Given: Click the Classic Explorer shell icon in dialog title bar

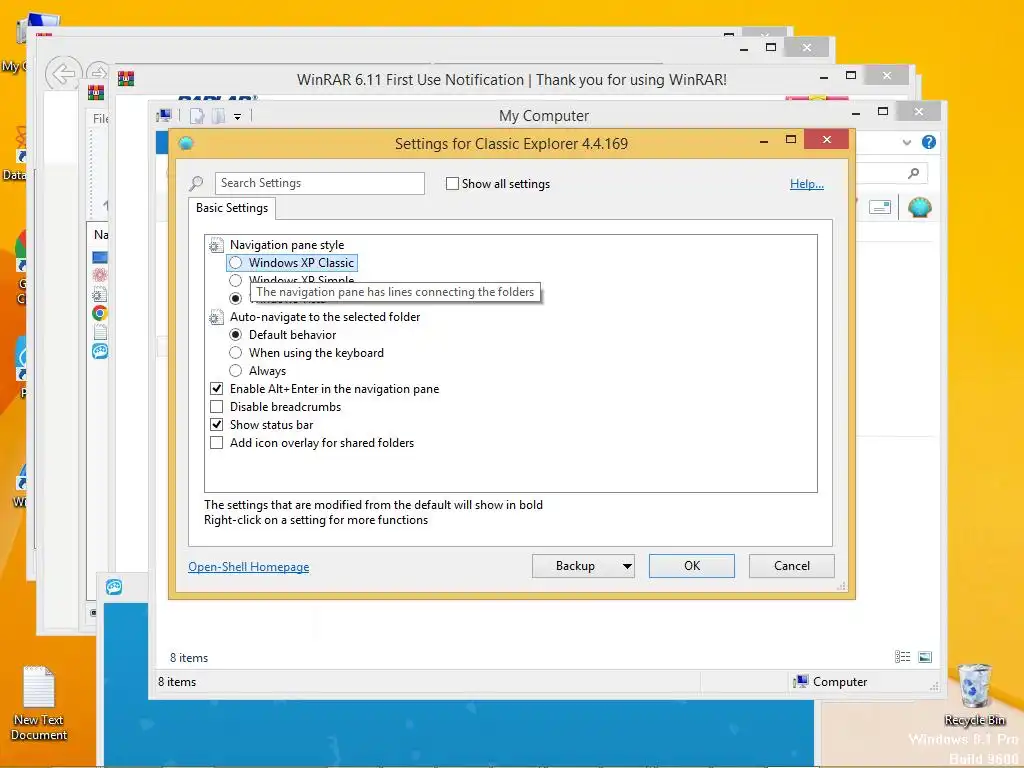Looking at the screenshot, I should (186, 143).
